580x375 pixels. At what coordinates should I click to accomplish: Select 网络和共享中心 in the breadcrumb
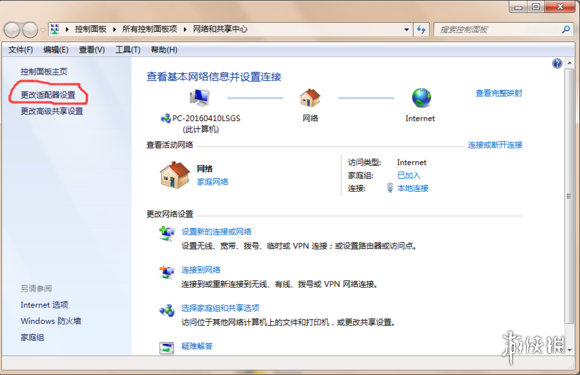pos(220,29)
